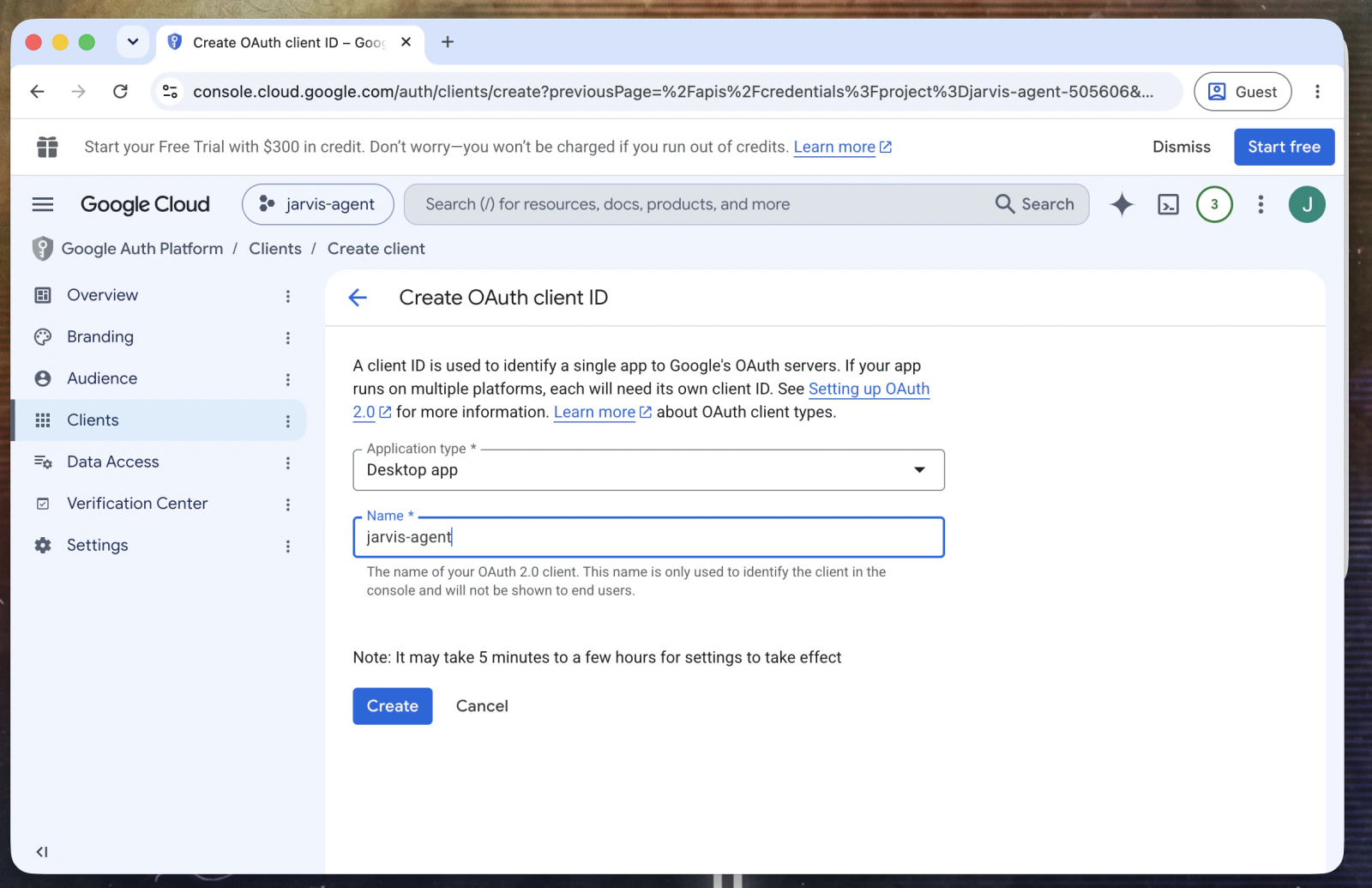Open more options for Audience

click(288, 379)
